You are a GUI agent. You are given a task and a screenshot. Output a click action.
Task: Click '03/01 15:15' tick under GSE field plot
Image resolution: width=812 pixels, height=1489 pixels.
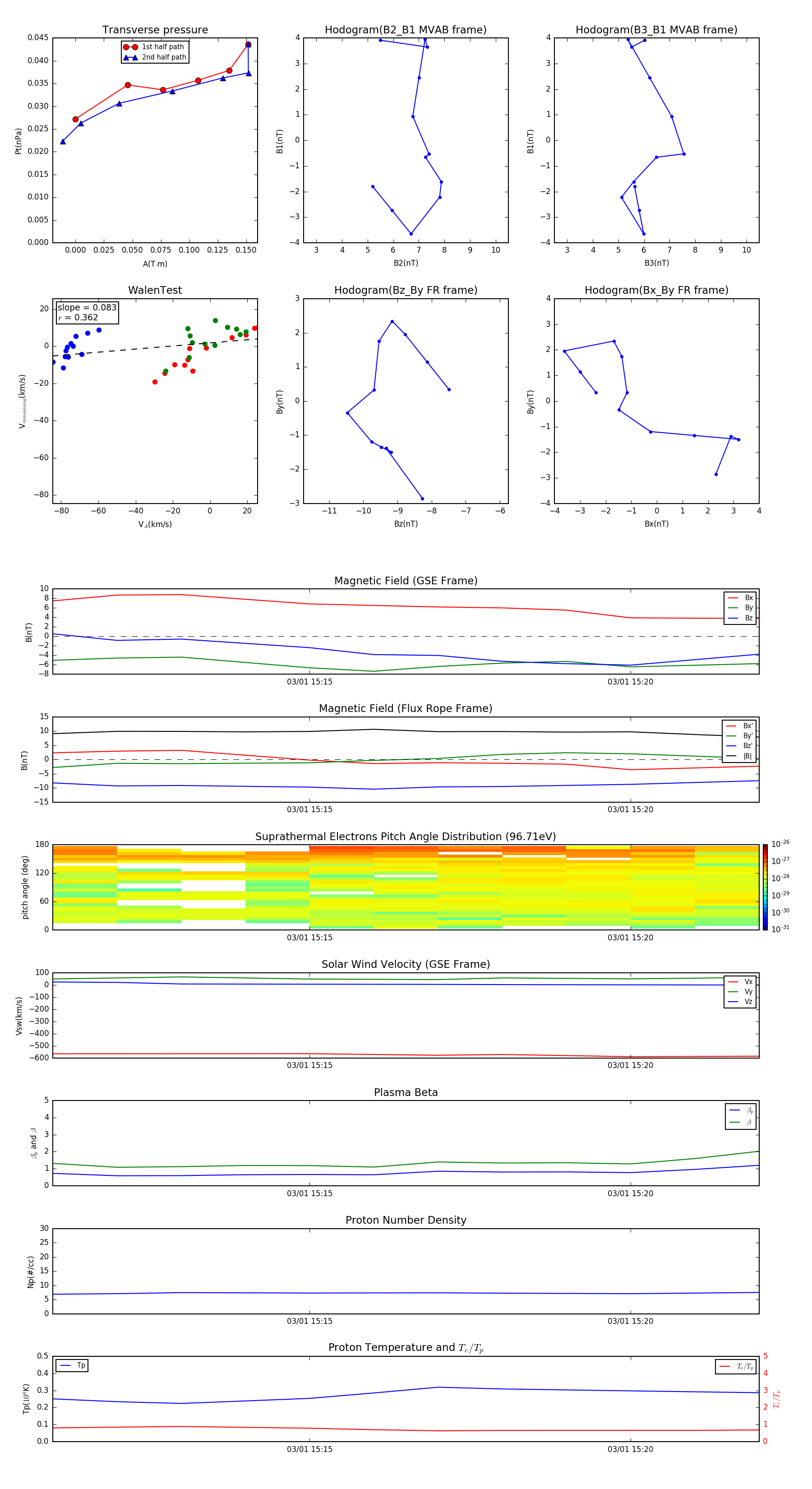click(x=310, y=682)
